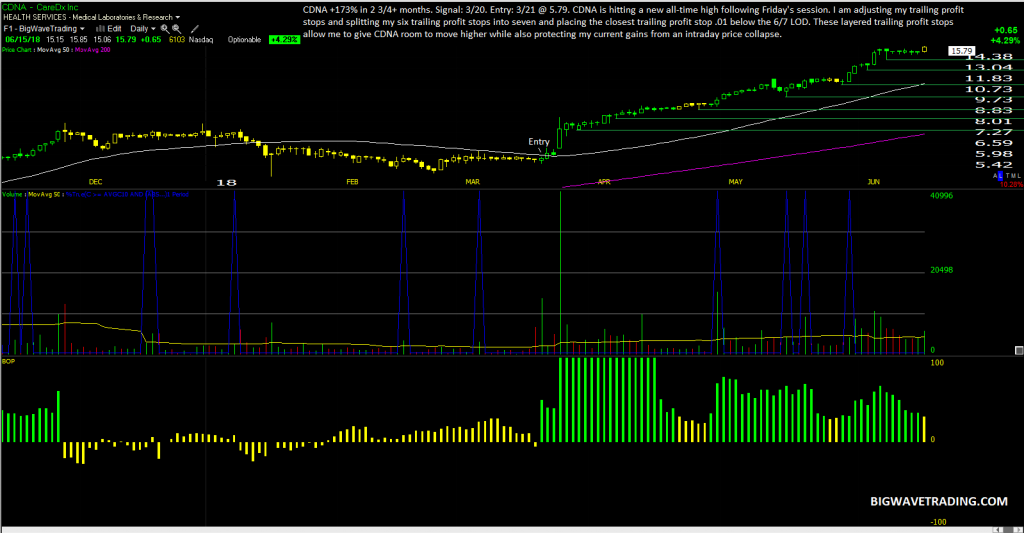Zoom out with the minus magnifier icon
The width and height of the screenshot is (1024, 533).
coord(176,29)
